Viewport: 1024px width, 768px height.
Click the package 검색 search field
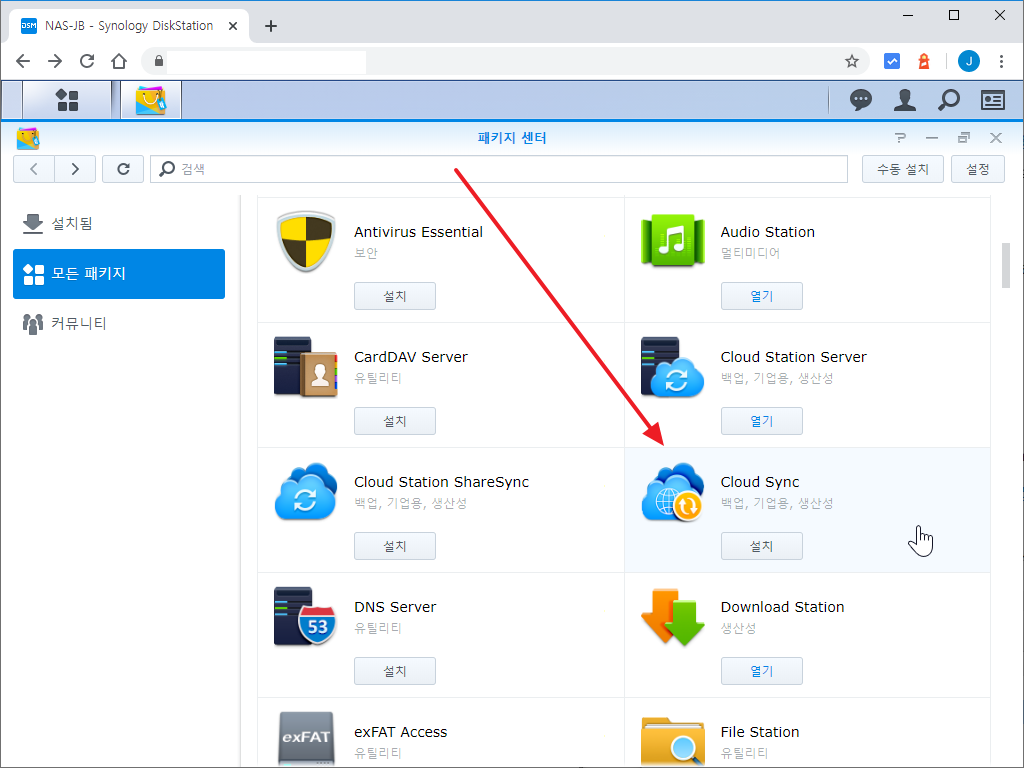click(499, 169)
